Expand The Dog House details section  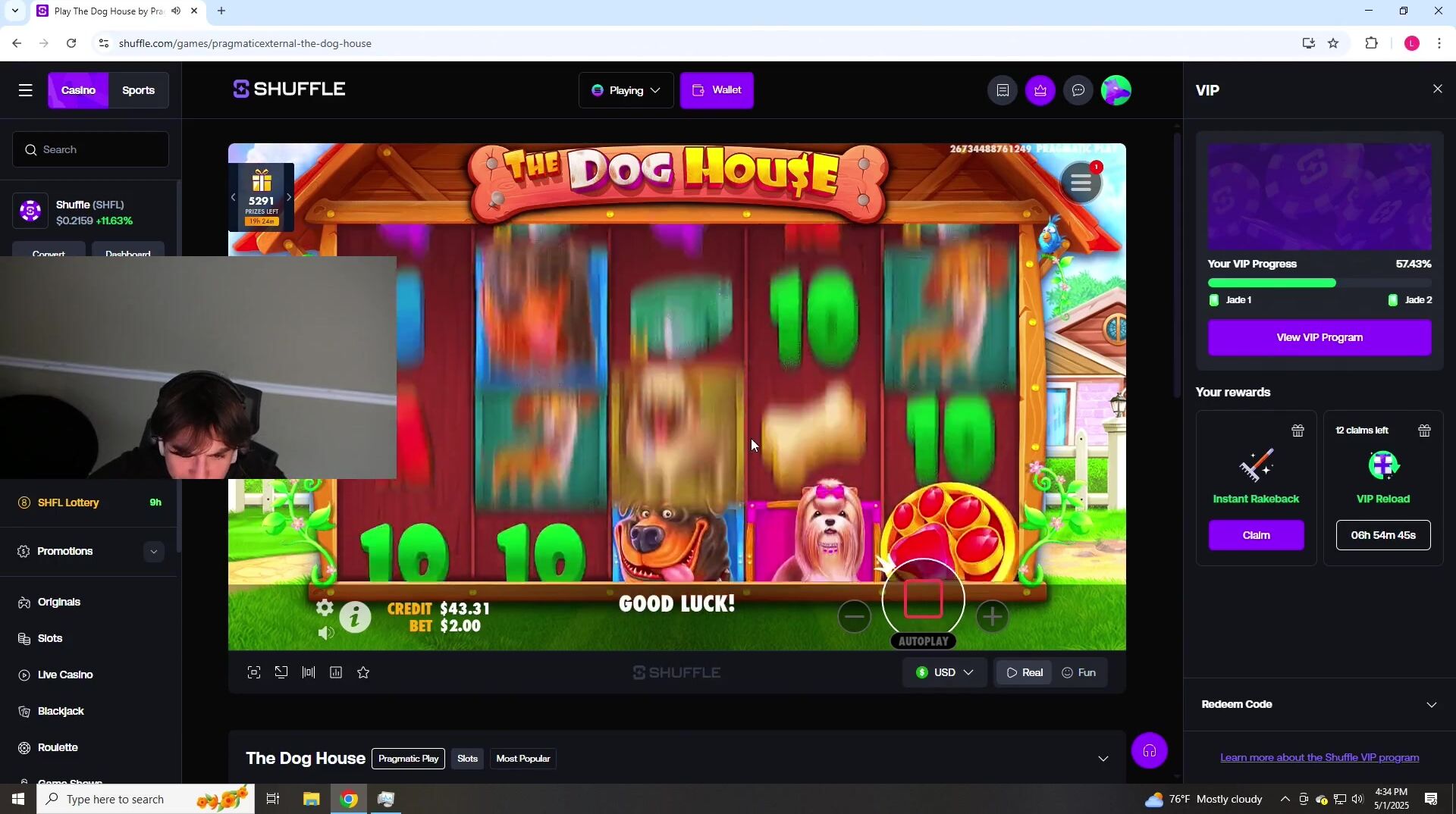[x=1103, y=759]
